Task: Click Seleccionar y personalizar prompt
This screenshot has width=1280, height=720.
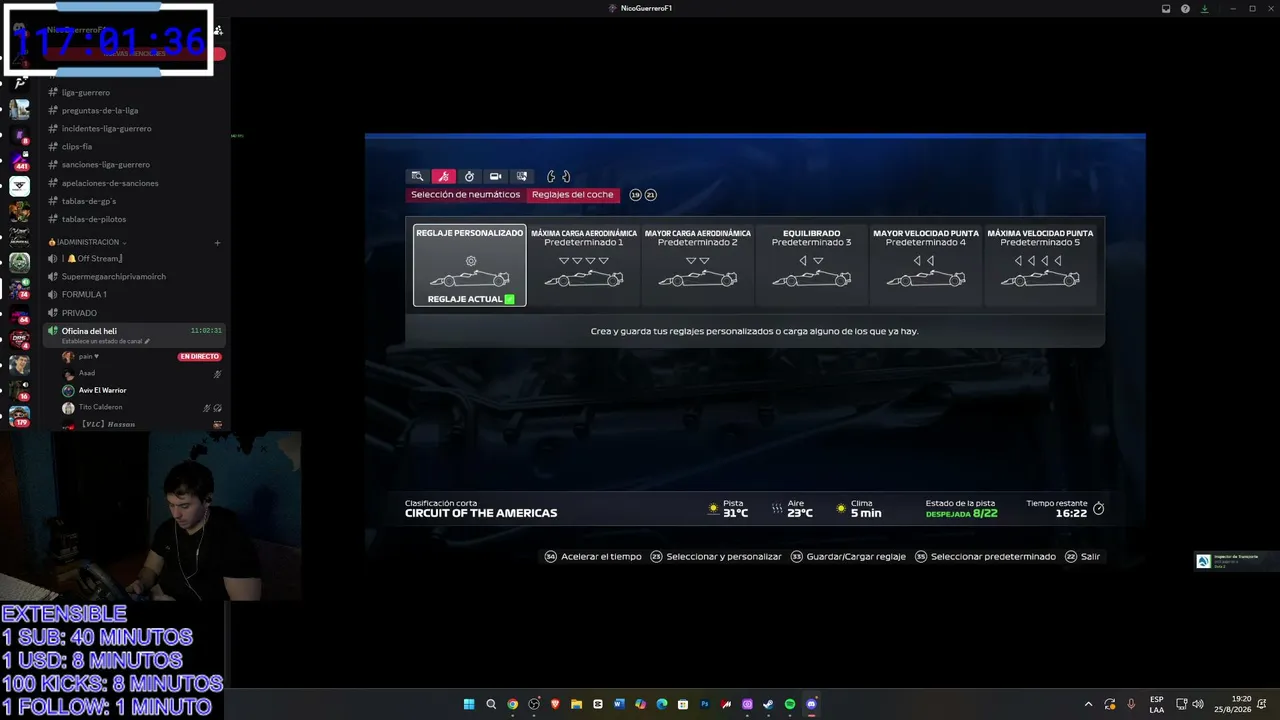Action: [716, 557]
